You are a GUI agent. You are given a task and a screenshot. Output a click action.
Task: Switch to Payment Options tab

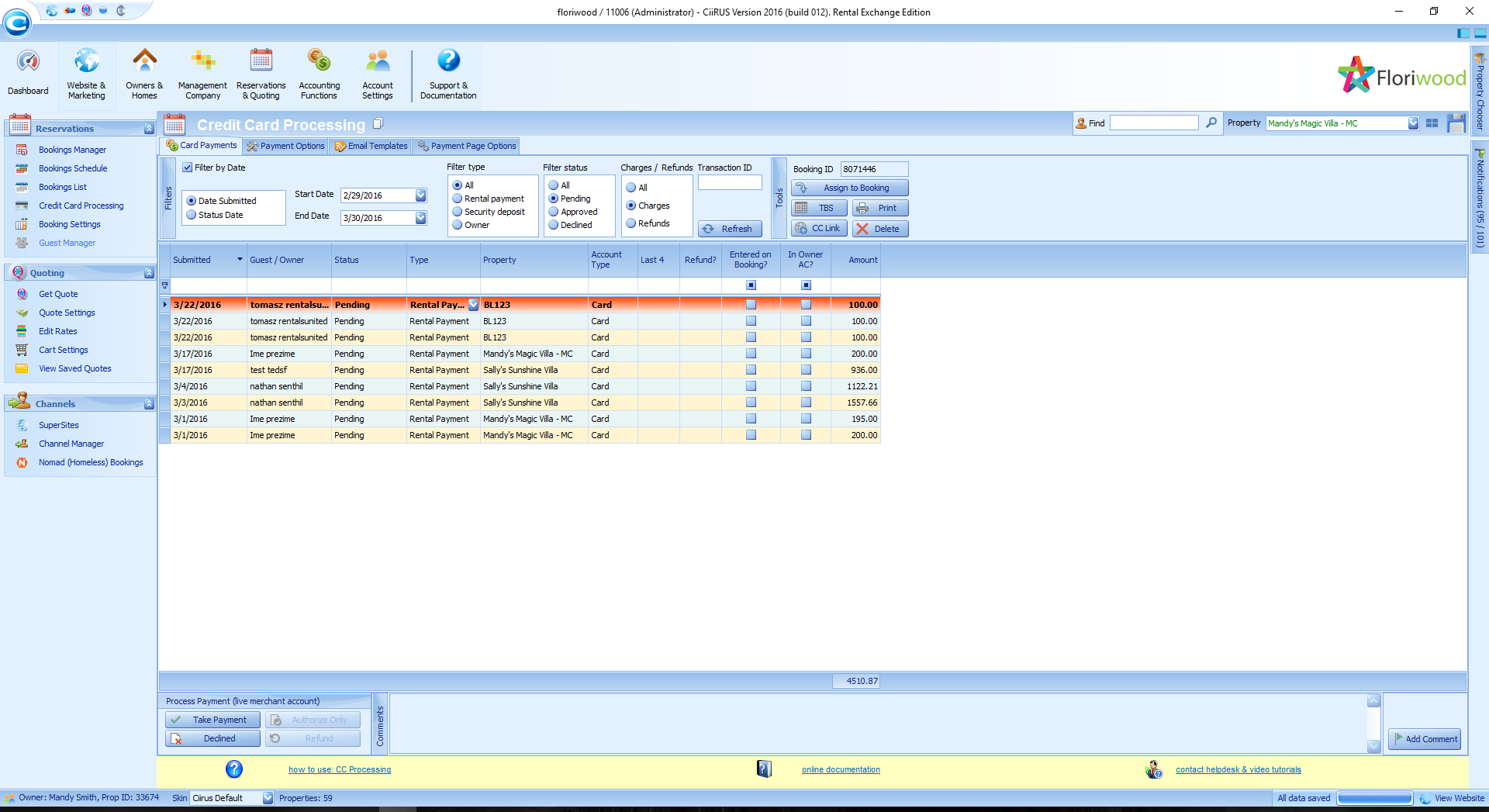coord(285,146)
